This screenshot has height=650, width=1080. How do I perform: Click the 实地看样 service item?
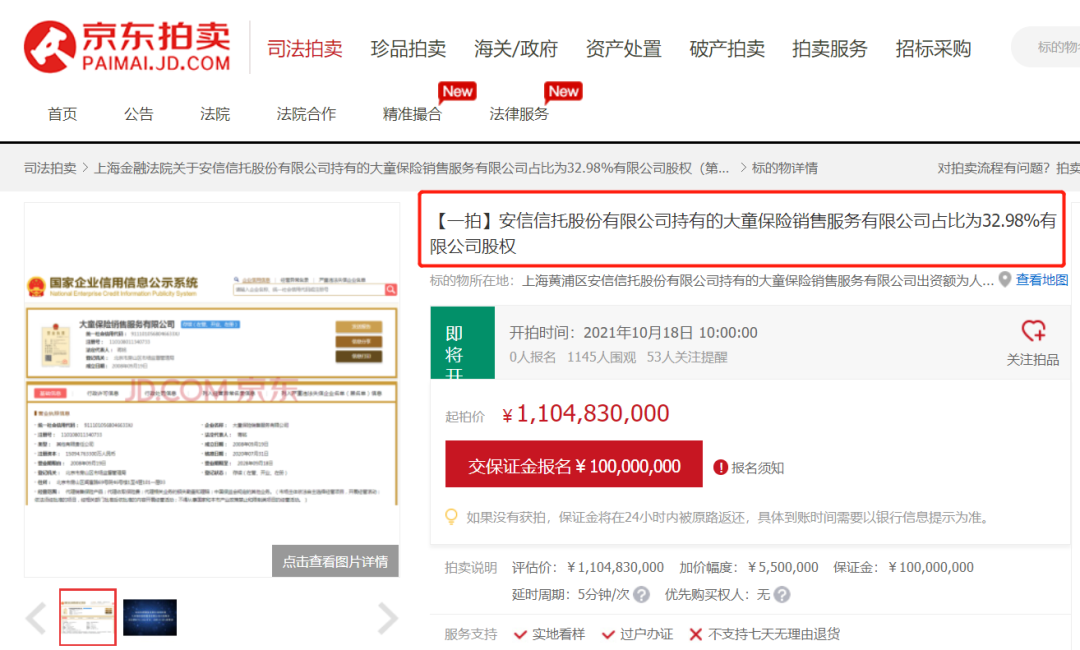click(550, 634)
